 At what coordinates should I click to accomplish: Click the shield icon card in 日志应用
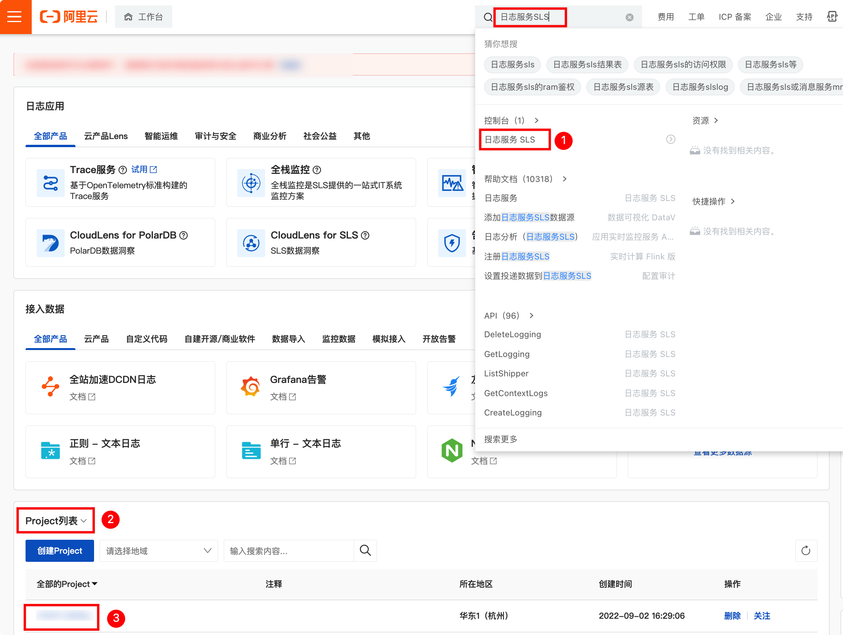[452, 243]
